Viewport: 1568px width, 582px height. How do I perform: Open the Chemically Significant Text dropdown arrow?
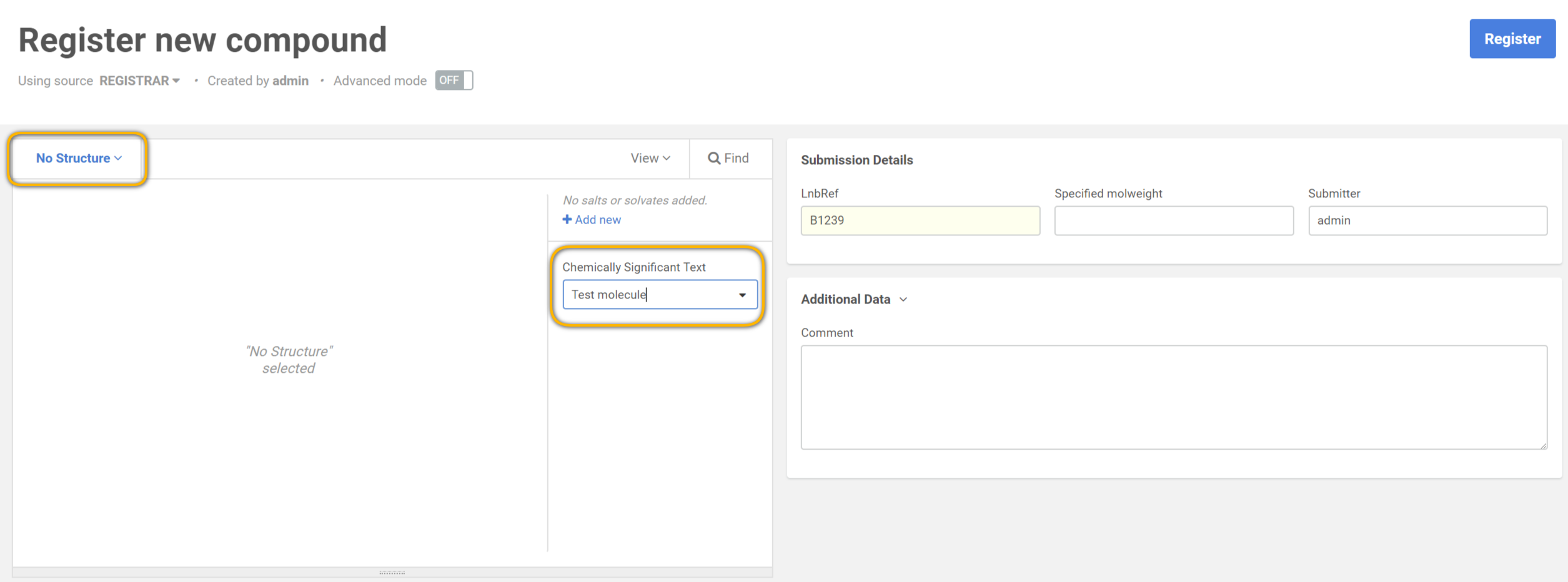[742, 295]
